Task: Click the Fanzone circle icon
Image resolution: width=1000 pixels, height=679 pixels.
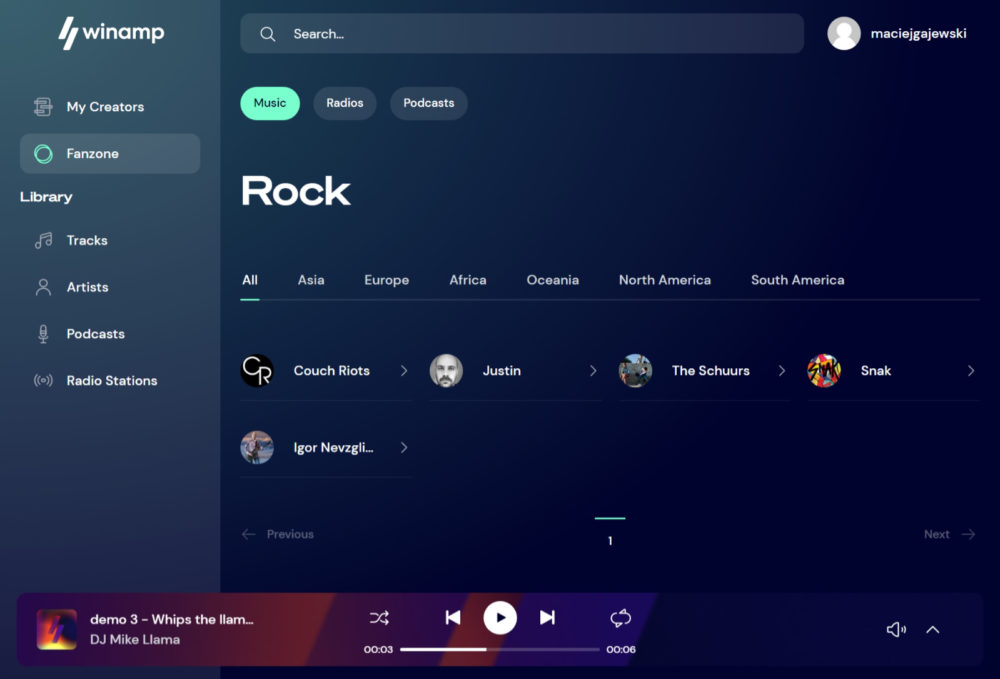Action: 43,154
